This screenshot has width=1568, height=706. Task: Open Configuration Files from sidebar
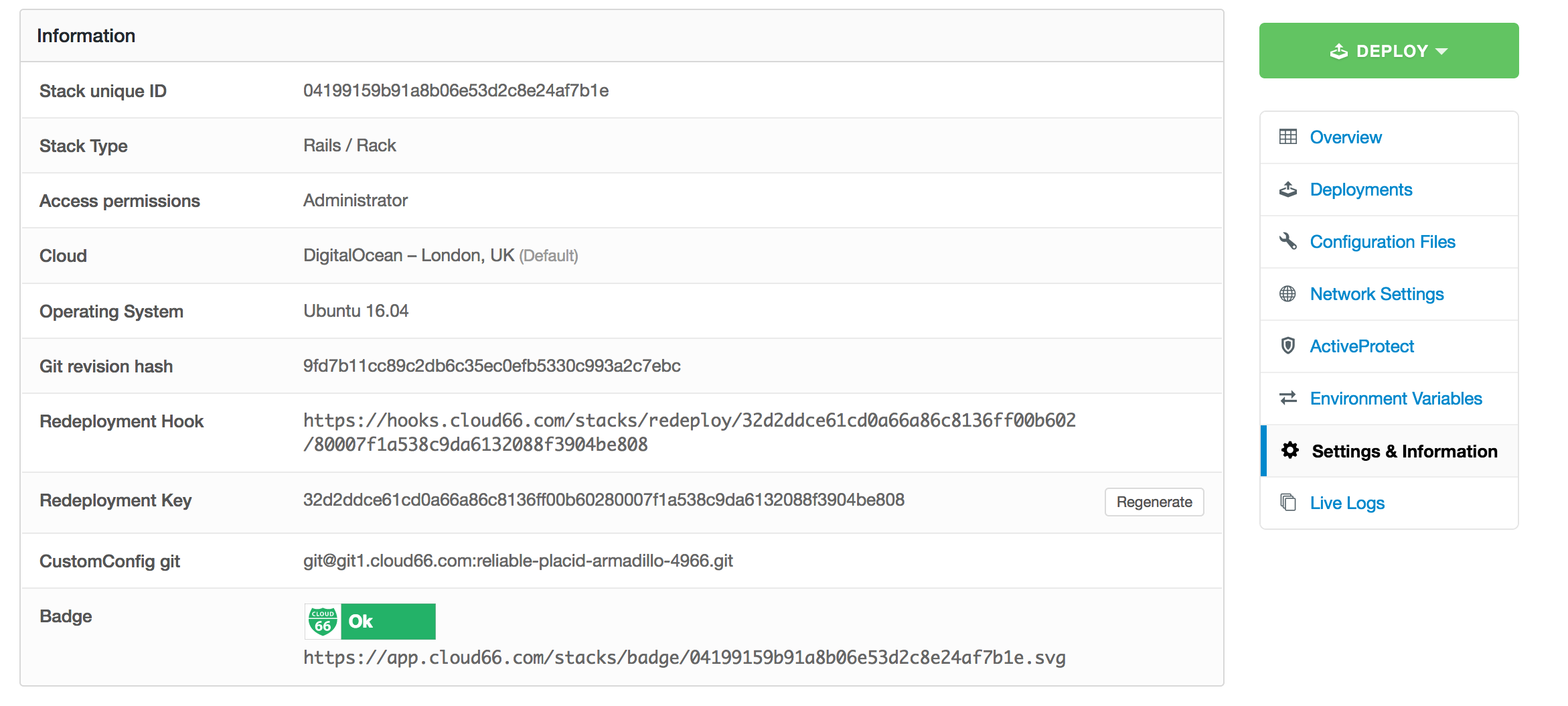pos(1383,242)
